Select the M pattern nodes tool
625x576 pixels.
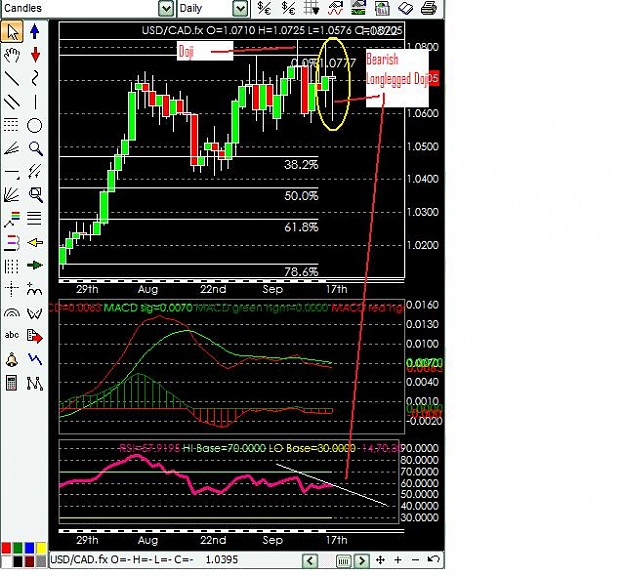click(35, 383)
